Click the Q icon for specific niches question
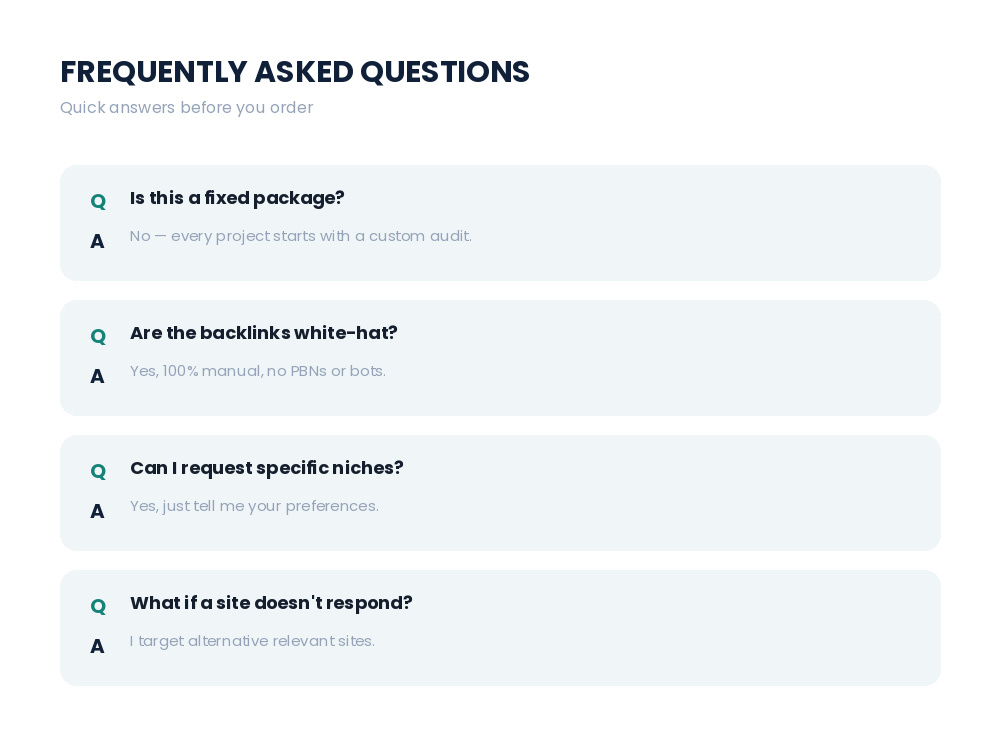This screenshot has height=750, width=1000. [x=98, y=471]
